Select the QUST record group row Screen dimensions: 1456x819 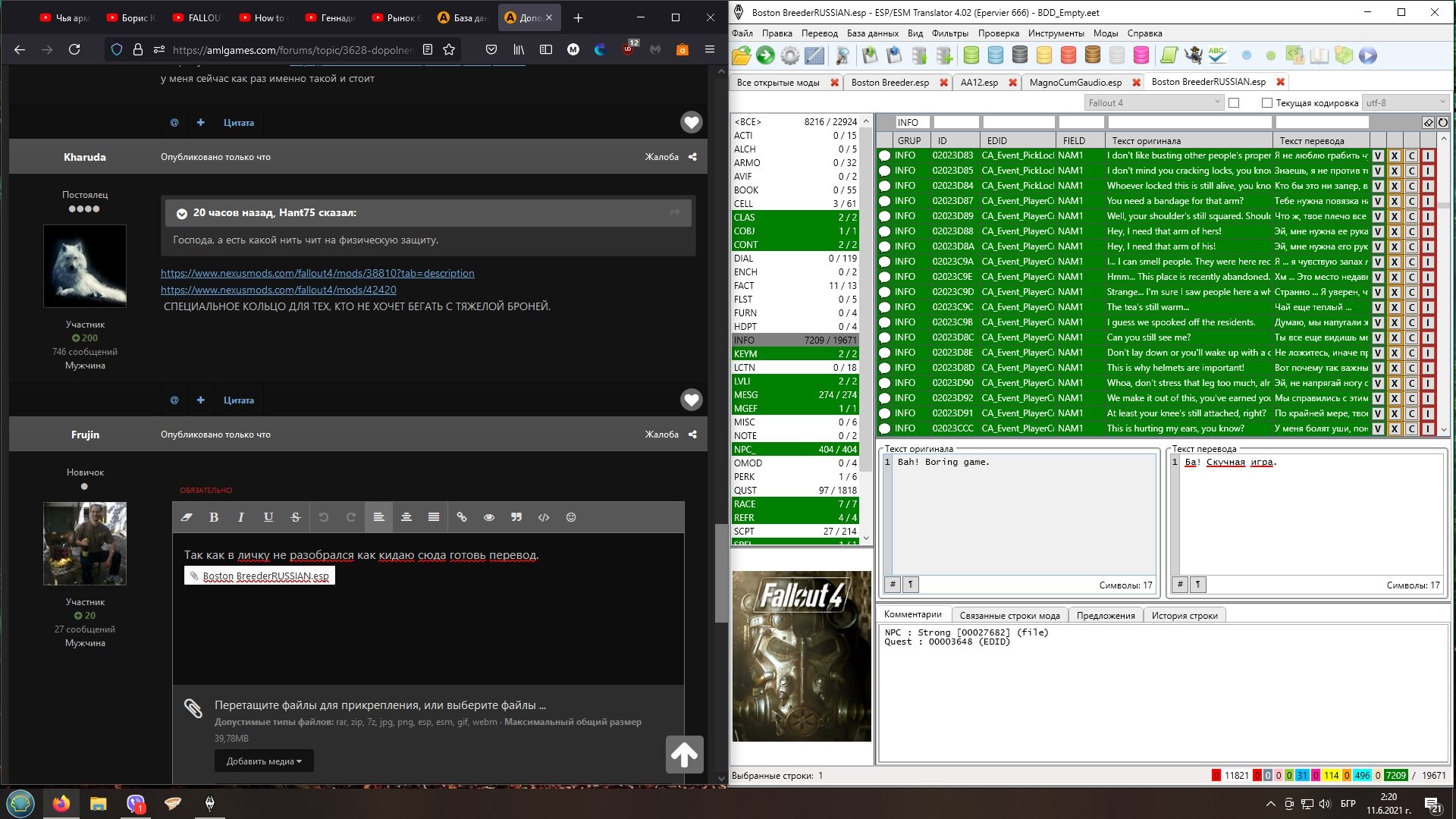(795, 491)
